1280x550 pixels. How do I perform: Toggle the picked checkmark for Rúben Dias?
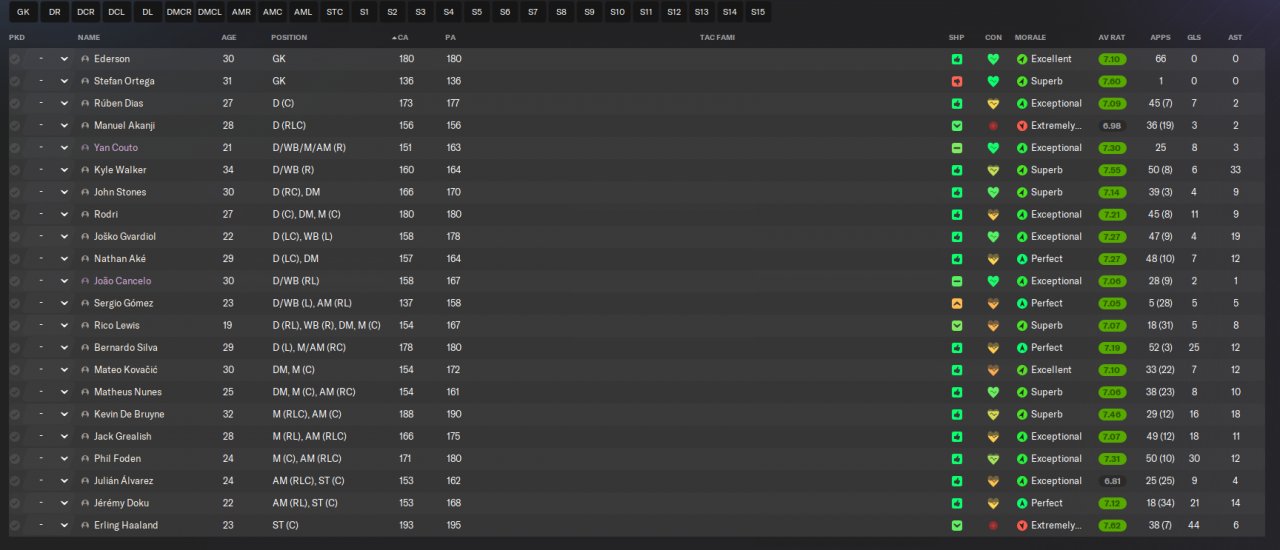[14, 104]
